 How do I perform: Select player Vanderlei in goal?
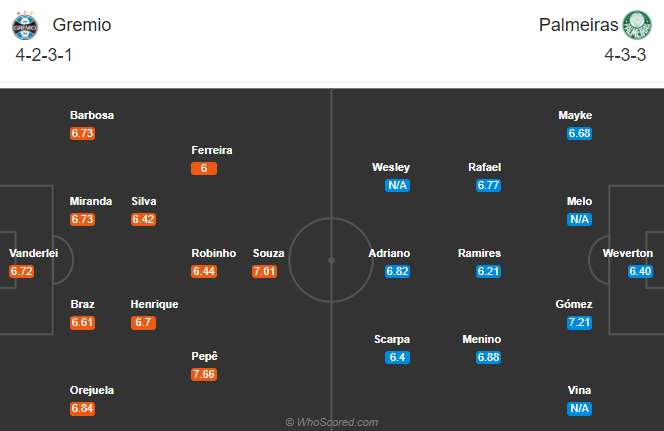pos(33,253)
